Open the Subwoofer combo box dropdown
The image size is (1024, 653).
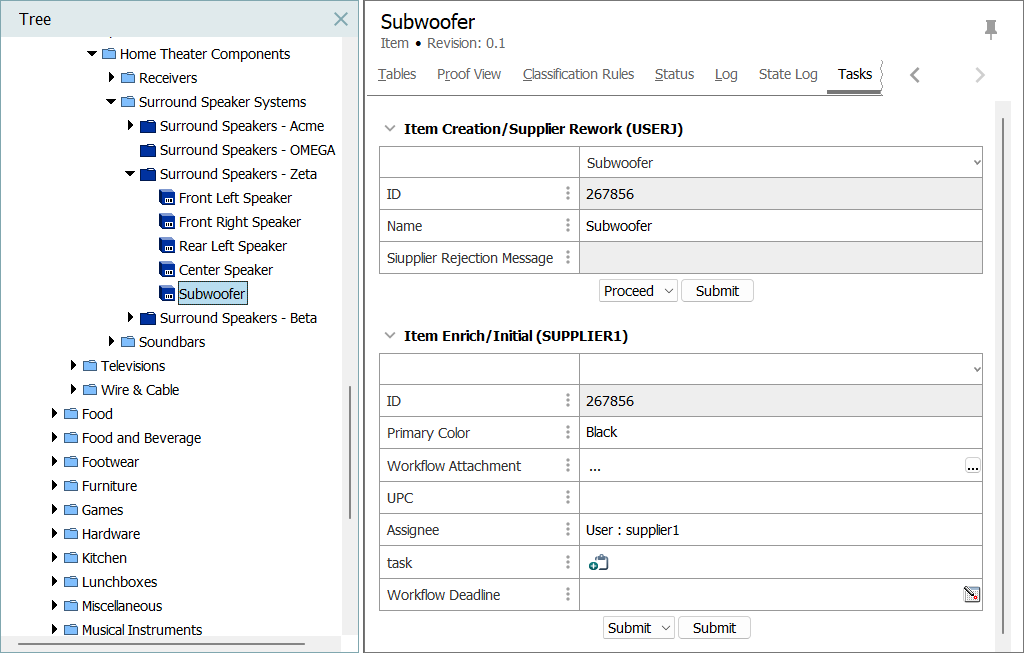tap(976, 162)
